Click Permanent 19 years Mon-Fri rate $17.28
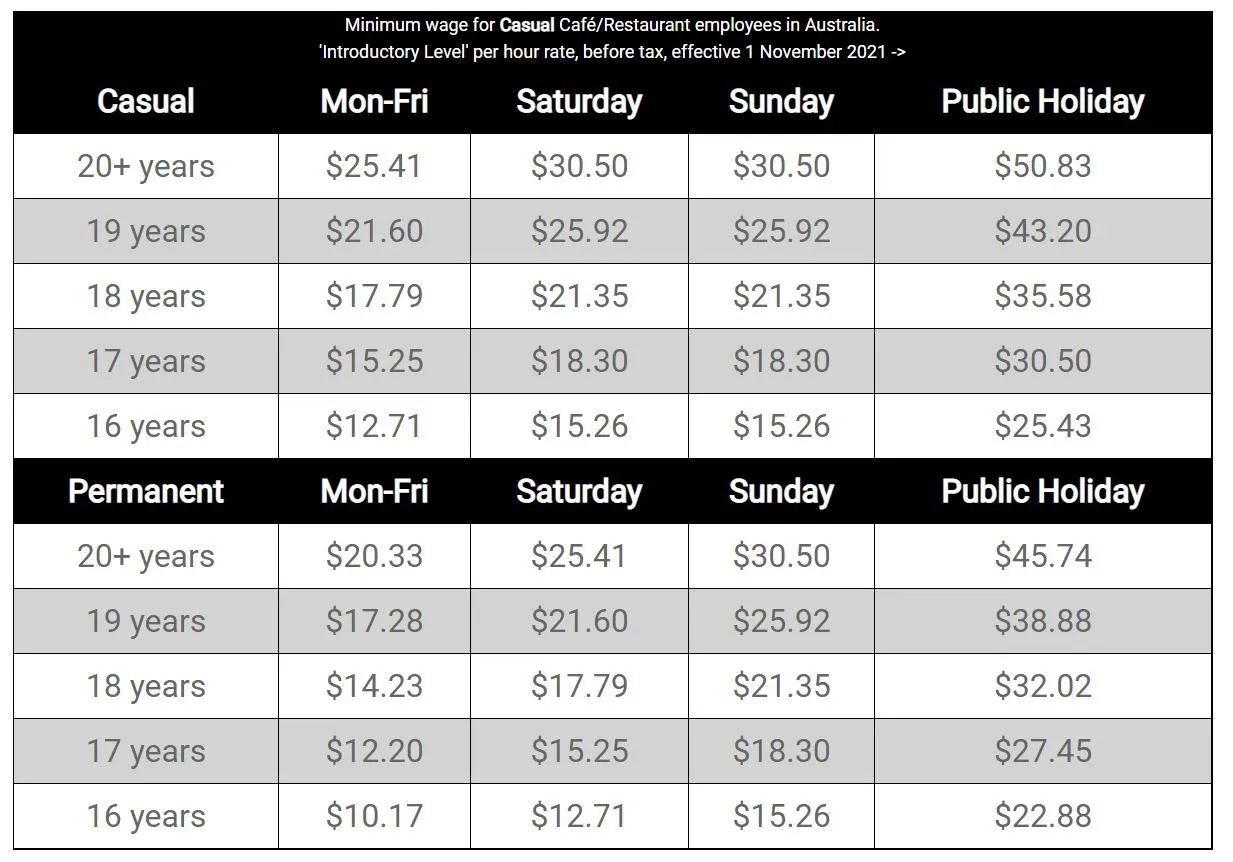Viewport: 1233px width, 862px height. [374, 621]
